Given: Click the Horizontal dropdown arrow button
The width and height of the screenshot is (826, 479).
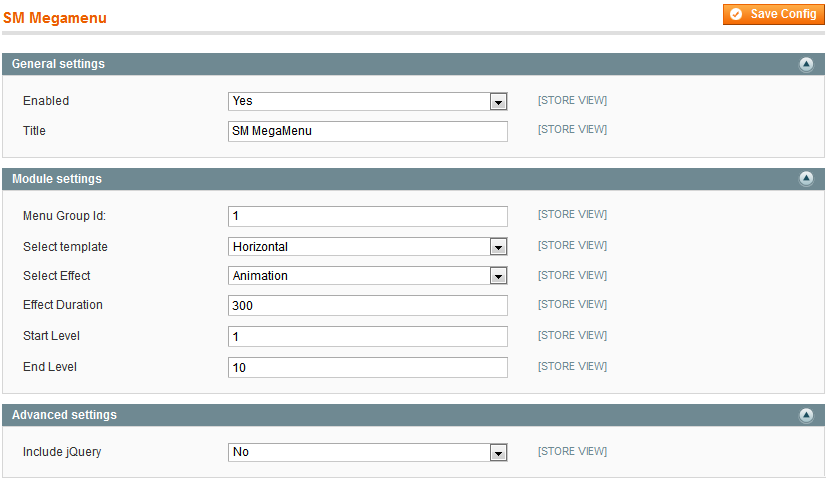Looking at the screenshot, I should (x=498, y=247).
